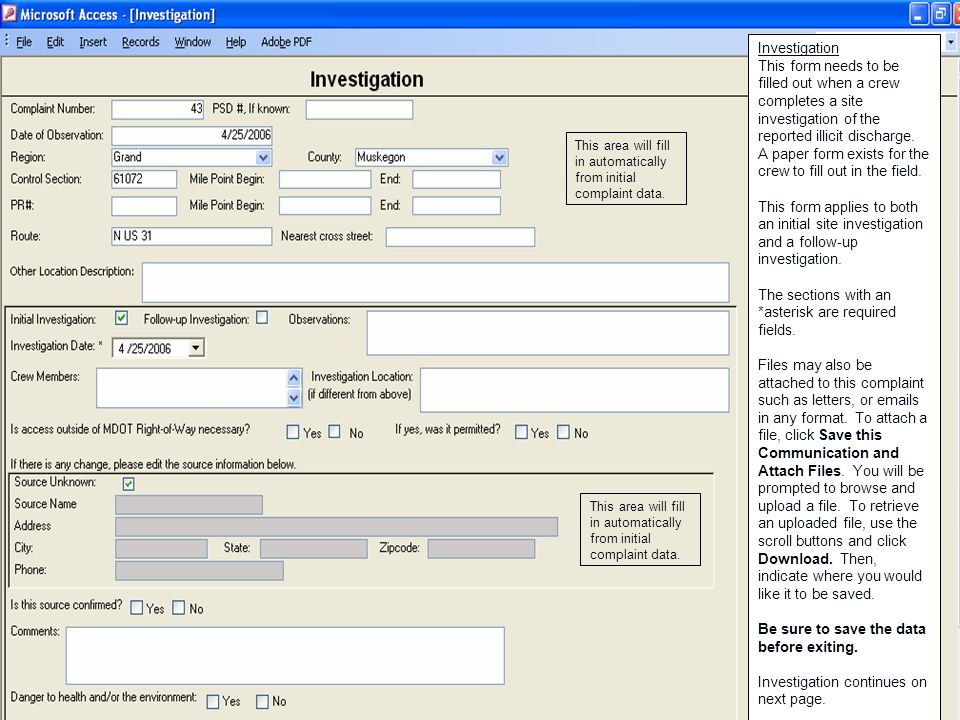960x720 pixels.
Task: Click the Source Name field
Action: point(189,504)
